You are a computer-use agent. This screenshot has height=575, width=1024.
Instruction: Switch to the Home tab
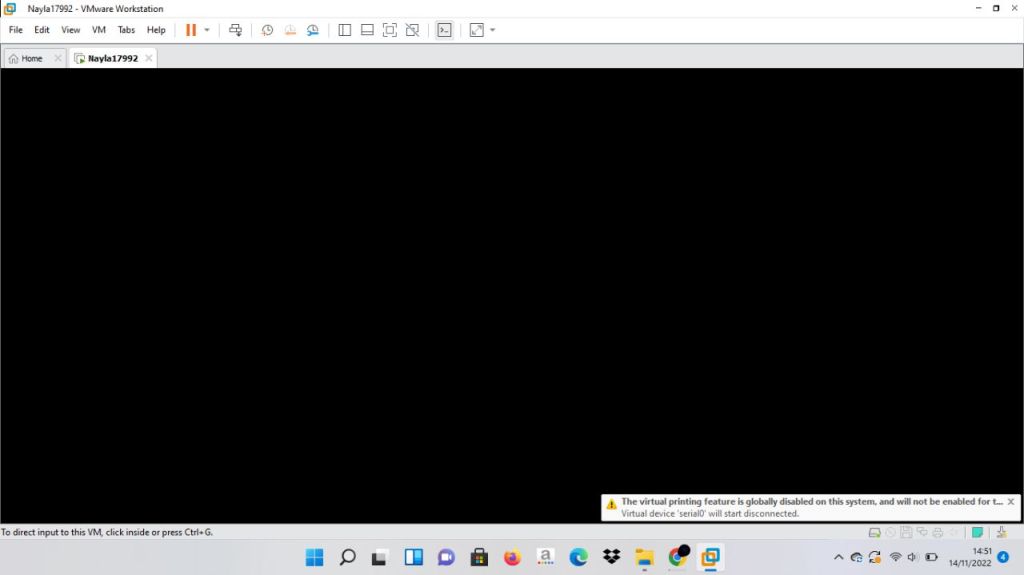(x=26, y=58)
